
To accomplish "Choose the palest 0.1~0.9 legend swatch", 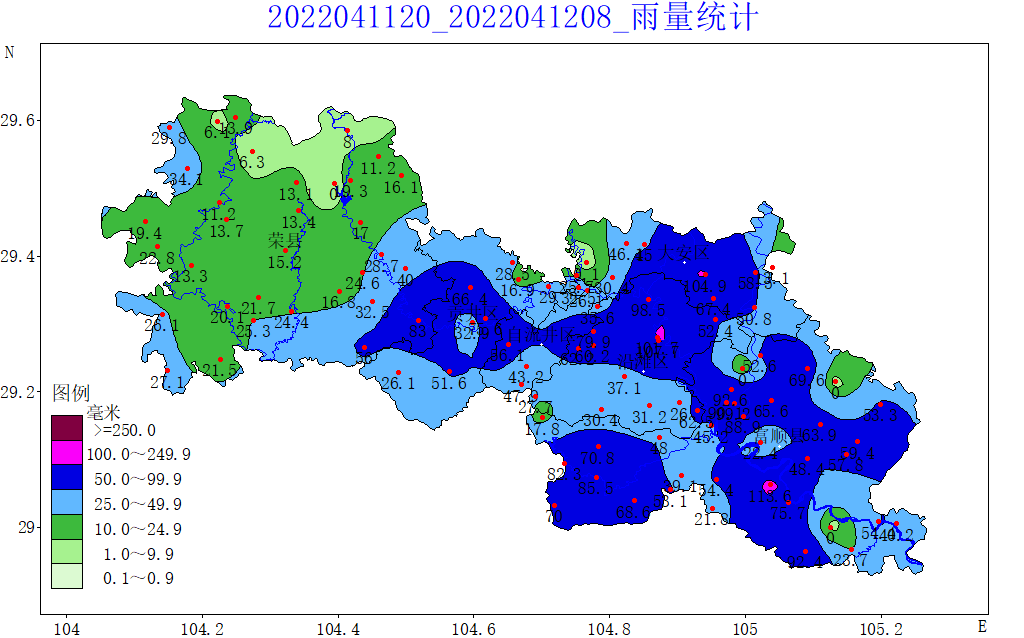I will pos(67,577).
